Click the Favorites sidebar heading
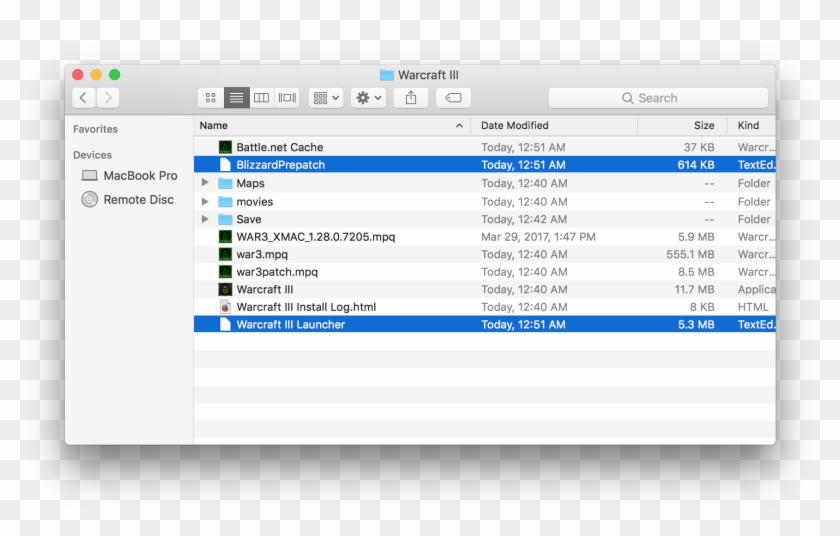 coord(95,129)
